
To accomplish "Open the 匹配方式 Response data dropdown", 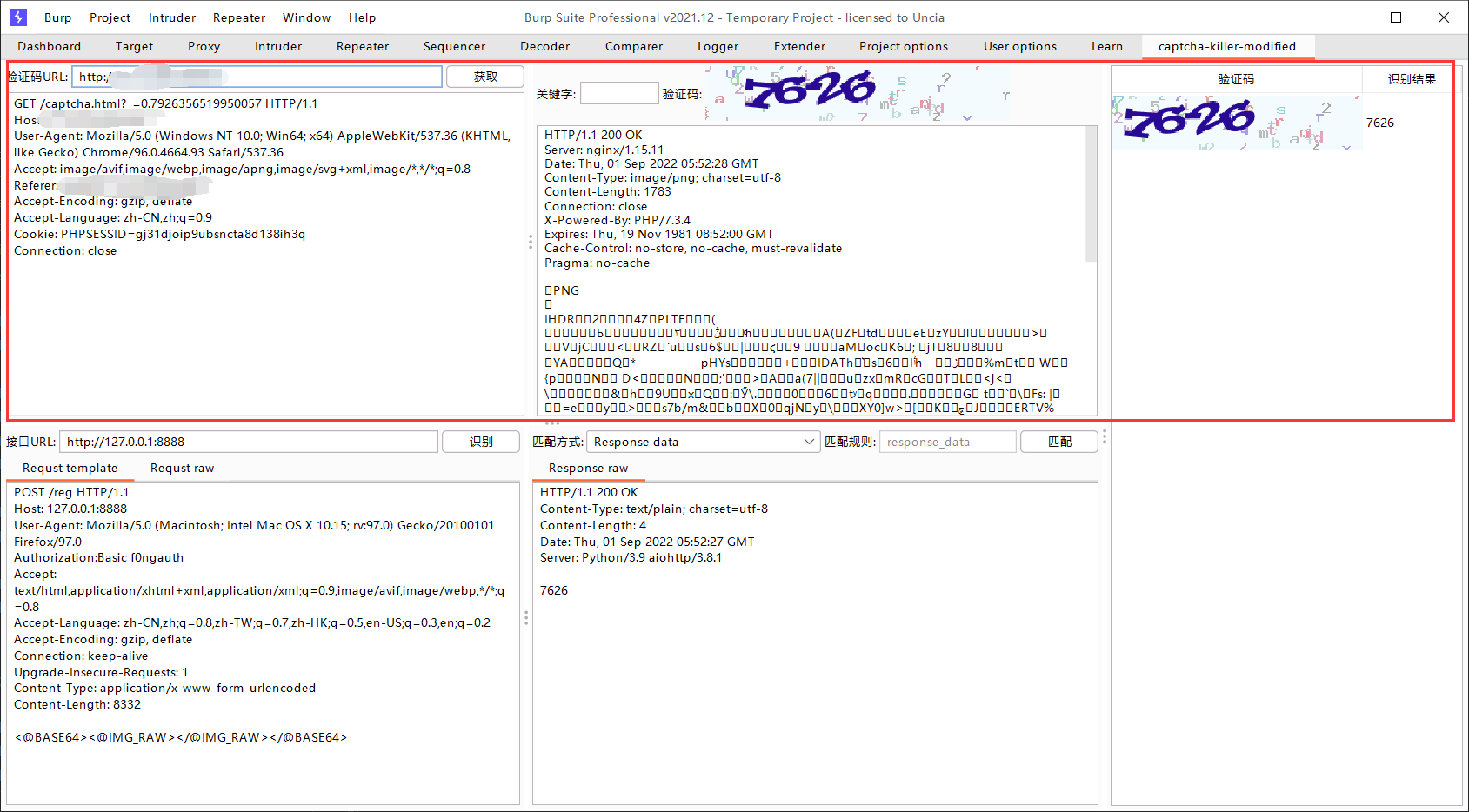I will (704, 442).
